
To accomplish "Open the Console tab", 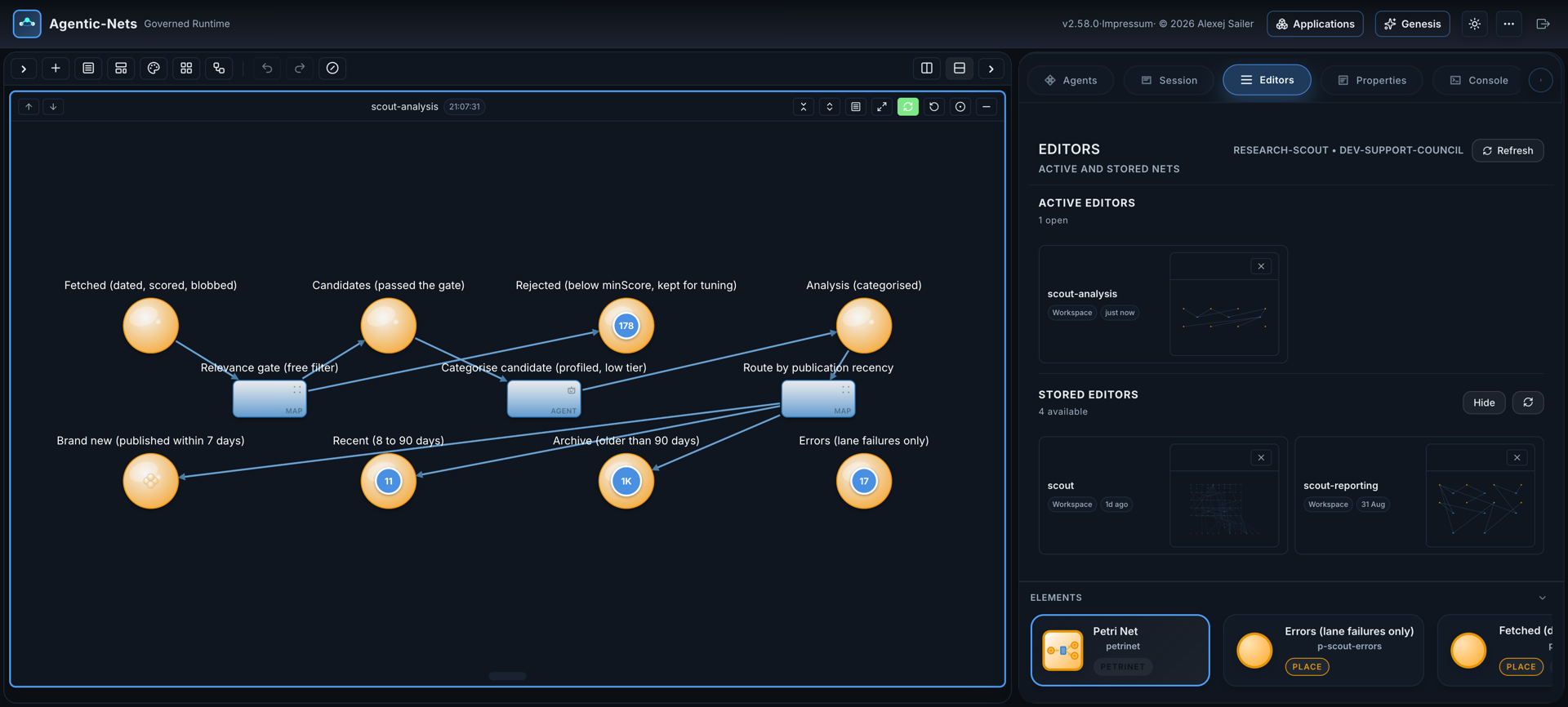I will point(1479,80).
